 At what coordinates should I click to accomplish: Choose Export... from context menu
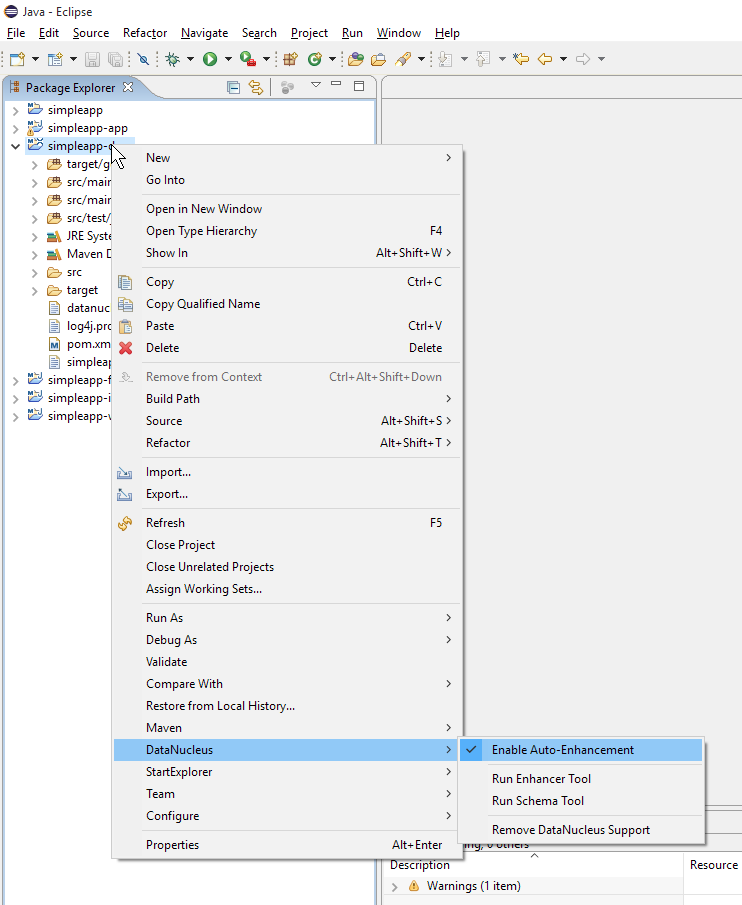[287, 493]
